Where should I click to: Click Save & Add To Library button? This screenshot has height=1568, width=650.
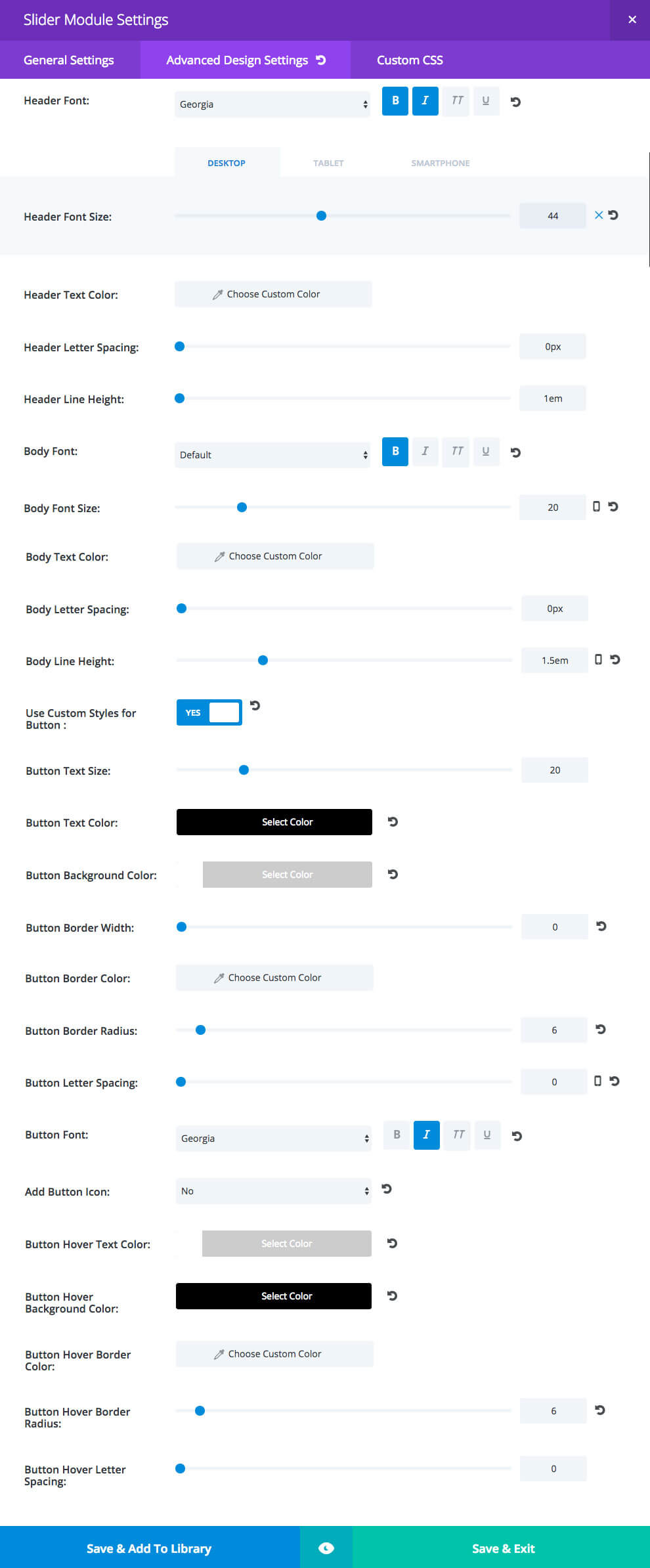tap(149, 1548)
